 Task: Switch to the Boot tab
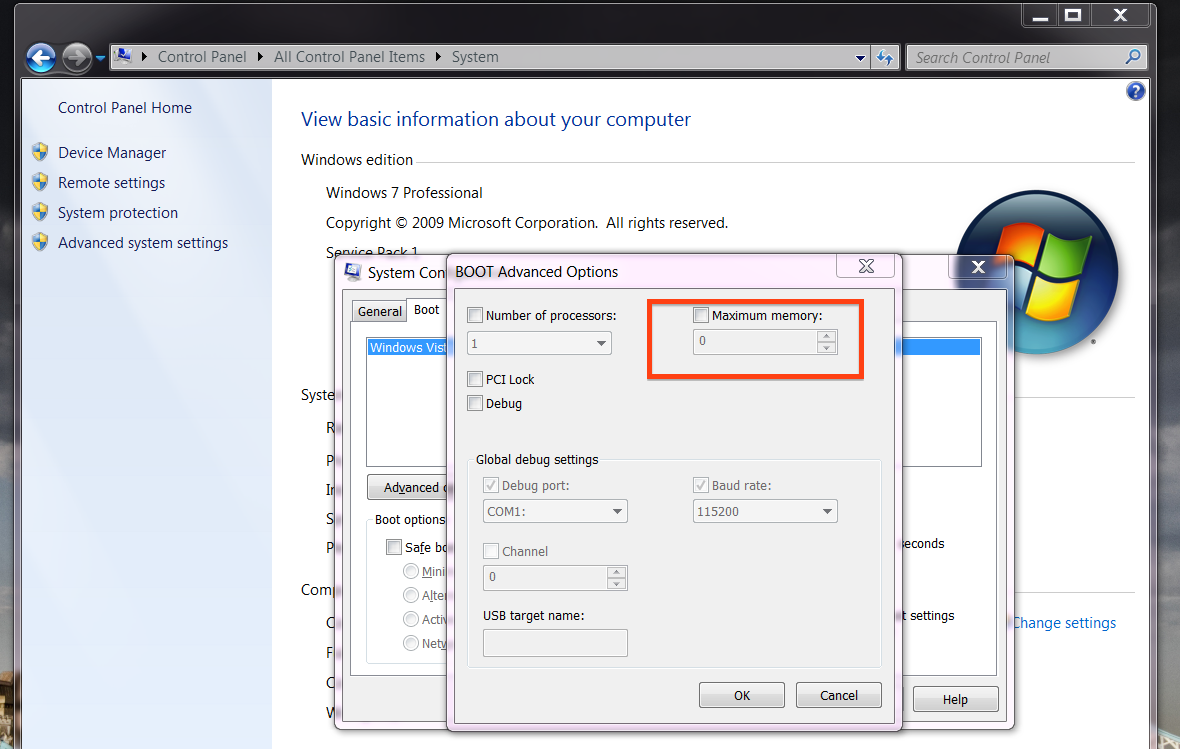(426, 309)
